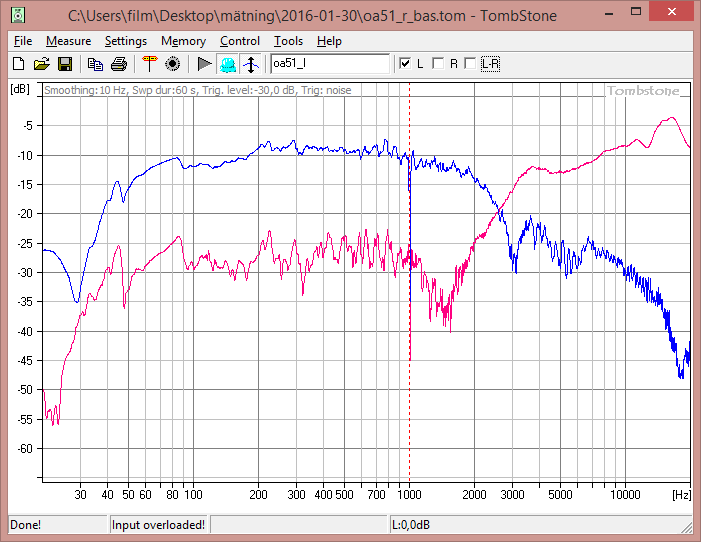Screen dimensions: 701x542
Task: Start measurement with the play arrow icon
Action: tap(203, 64)
